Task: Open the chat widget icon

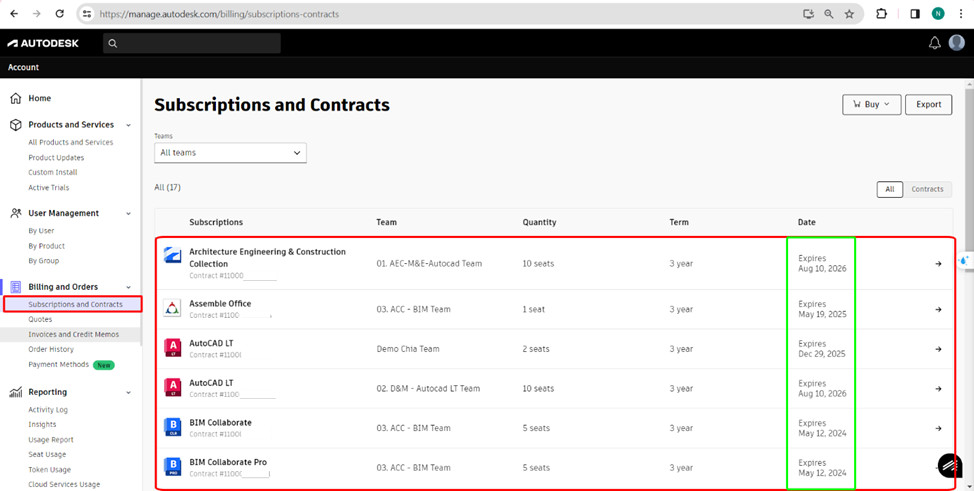Action: [x=949, y=466]
